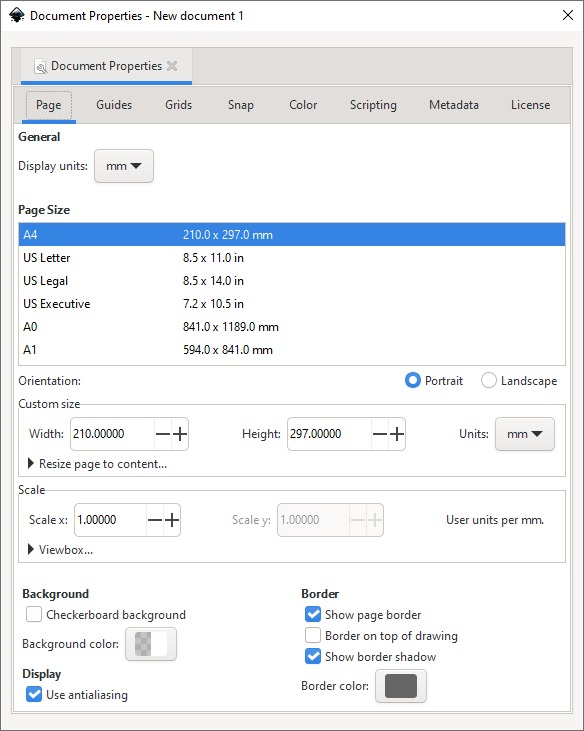Open the Metadata tab
The width and height of the screenshot is (584, 731).
point(453,105)
